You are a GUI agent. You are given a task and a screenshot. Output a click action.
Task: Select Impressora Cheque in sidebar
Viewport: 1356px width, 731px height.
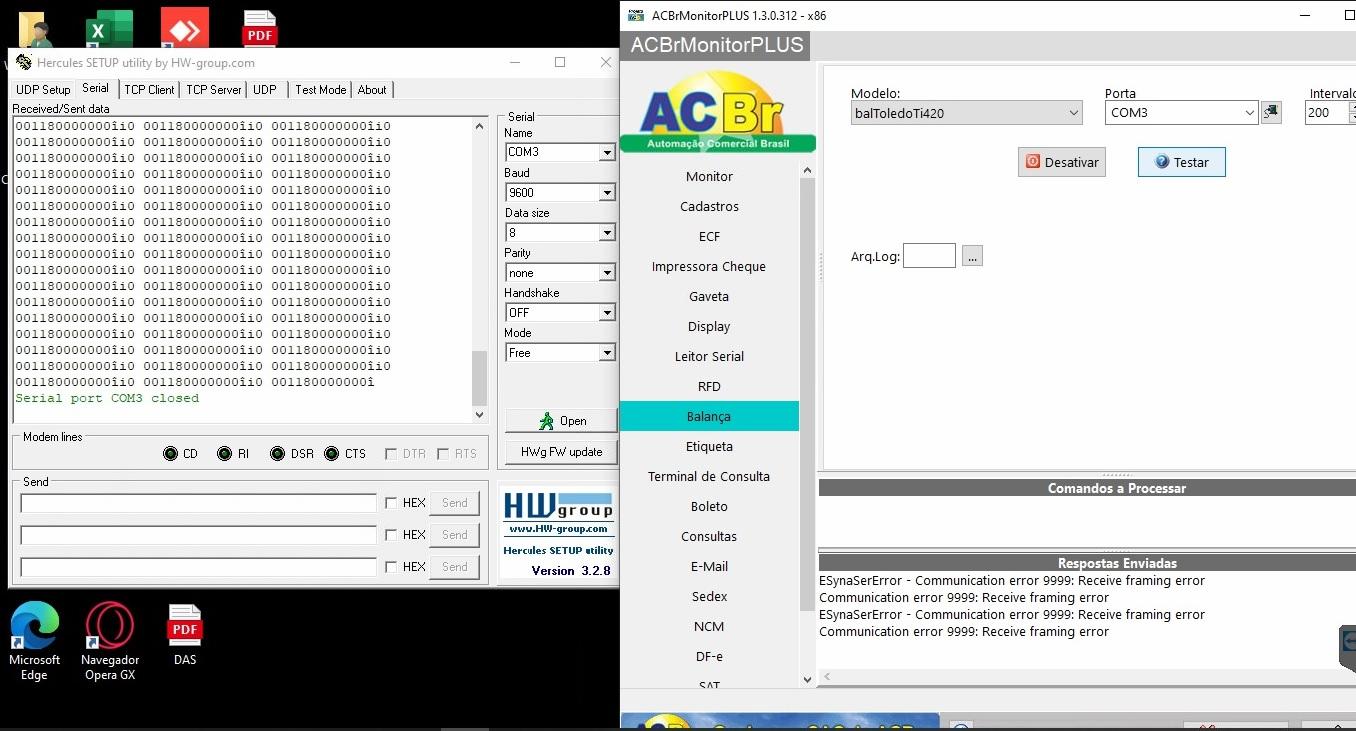709,266
